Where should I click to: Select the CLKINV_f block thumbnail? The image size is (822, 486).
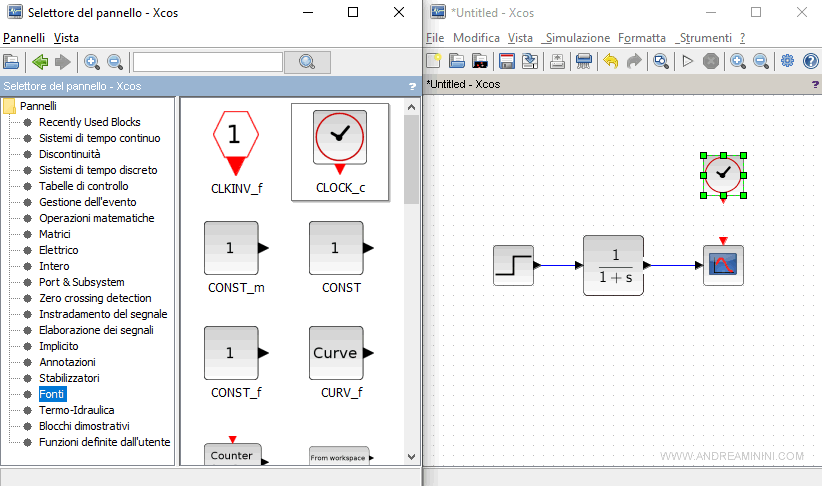(236, 152)
